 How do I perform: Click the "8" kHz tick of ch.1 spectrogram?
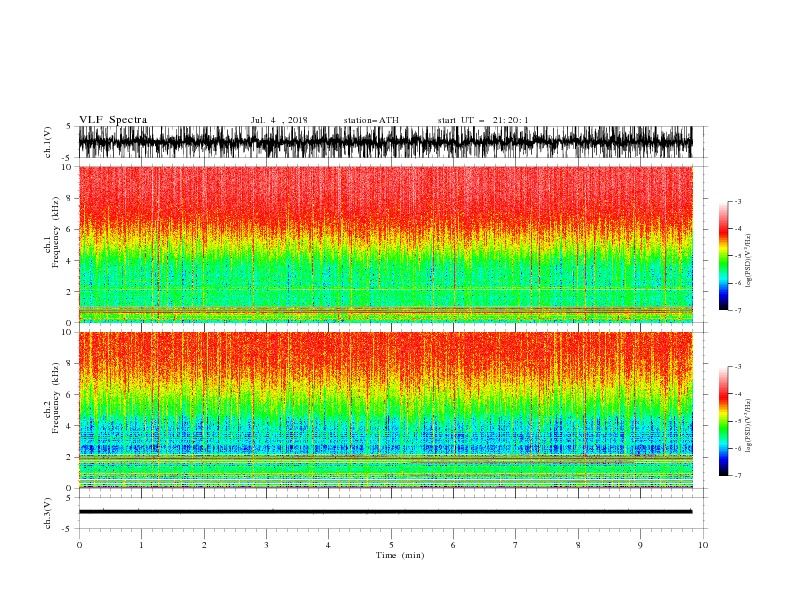pyautogui.click(x=70, y=198)
